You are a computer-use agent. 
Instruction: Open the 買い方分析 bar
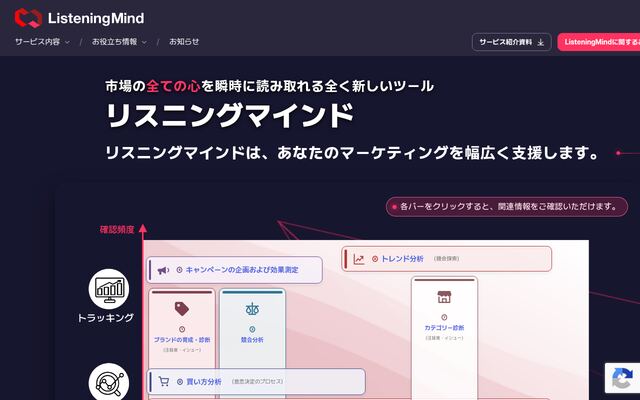click(256, 382)
